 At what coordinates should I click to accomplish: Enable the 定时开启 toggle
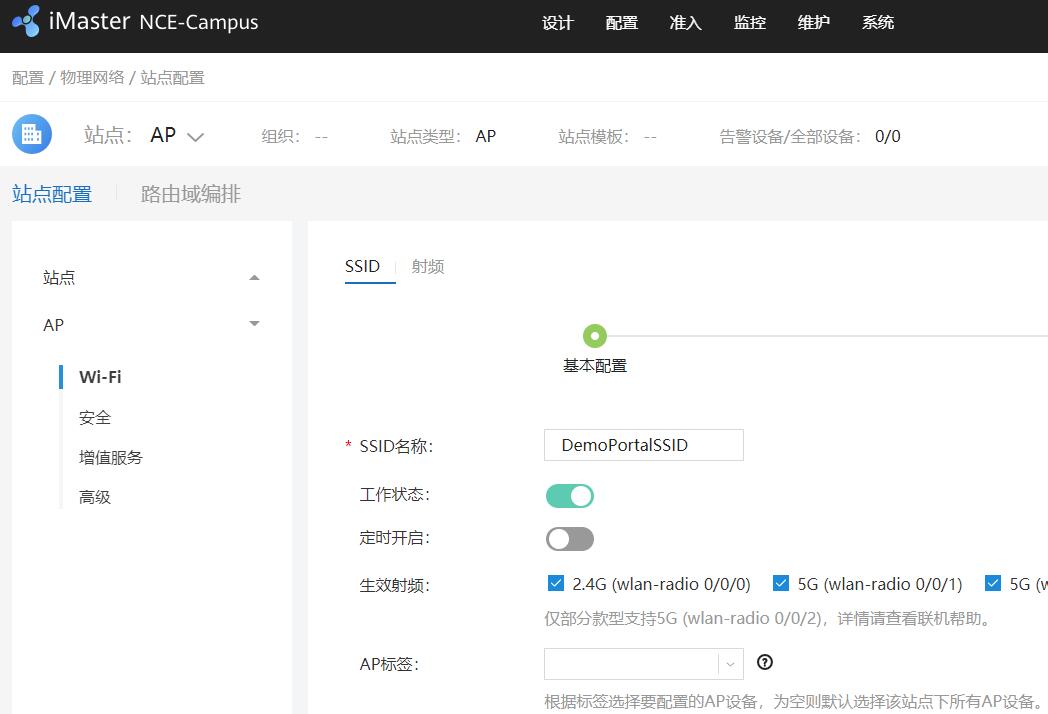coord(569,538)
